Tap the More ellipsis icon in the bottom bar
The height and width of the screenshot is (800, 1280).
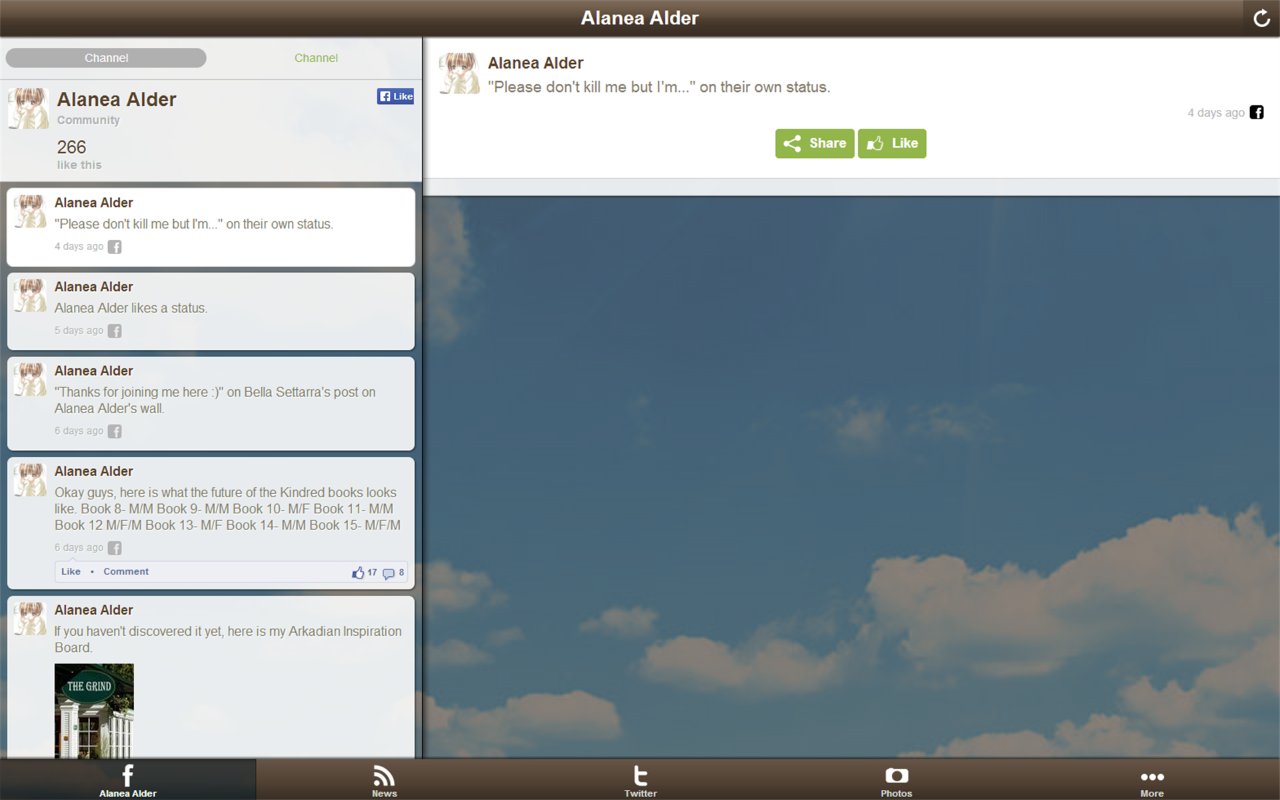1152,776
